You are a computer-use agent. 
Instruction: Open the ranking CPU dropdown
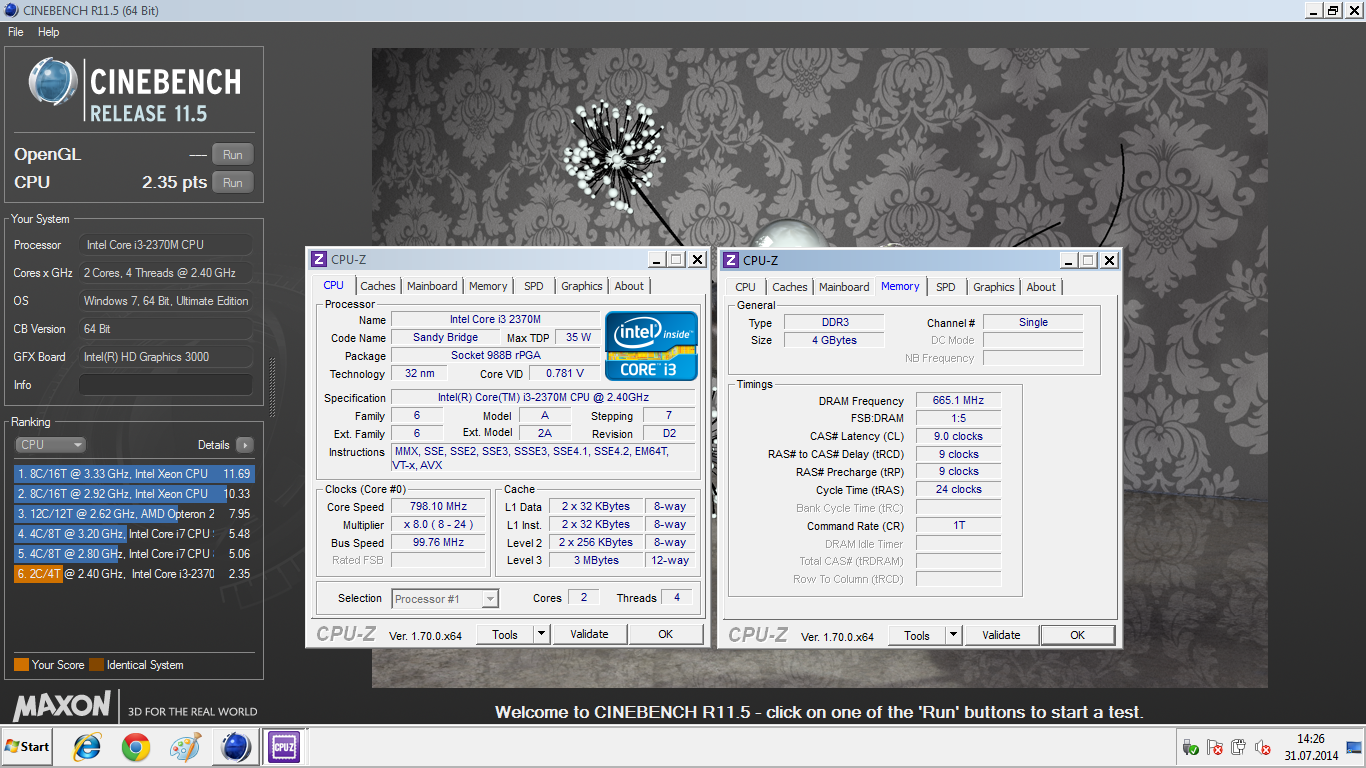coord(50,445)
